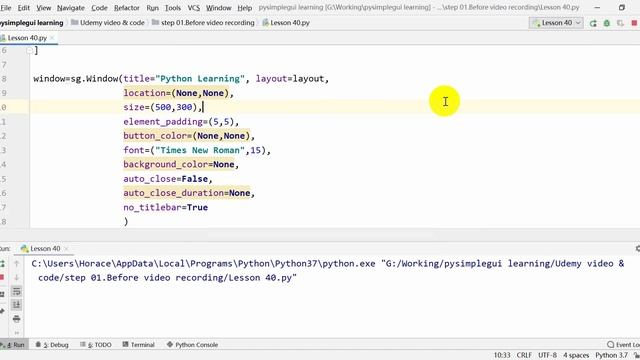Open the Window menu

coord(218,8)
